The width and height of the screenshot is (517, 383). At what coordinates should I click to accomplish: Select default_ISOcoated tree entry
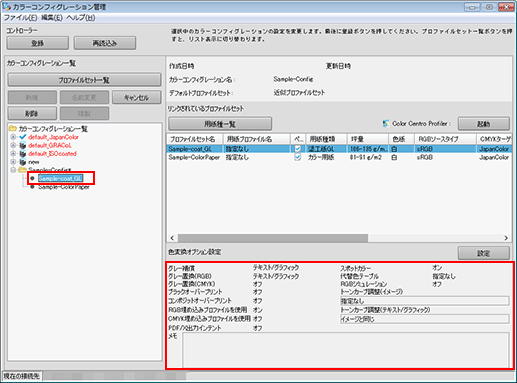pos(52,154)
